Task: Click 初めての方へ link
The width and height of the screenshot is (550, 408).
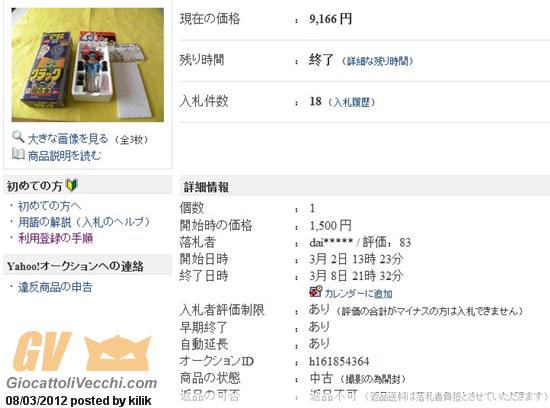Action: pyautogui.click(x=49, y=206)
